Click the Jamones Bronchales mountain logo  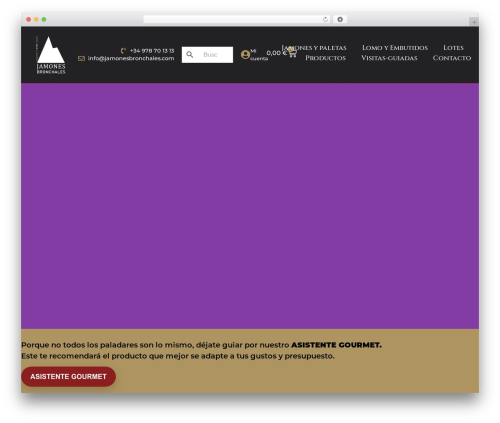coord(51,55)
